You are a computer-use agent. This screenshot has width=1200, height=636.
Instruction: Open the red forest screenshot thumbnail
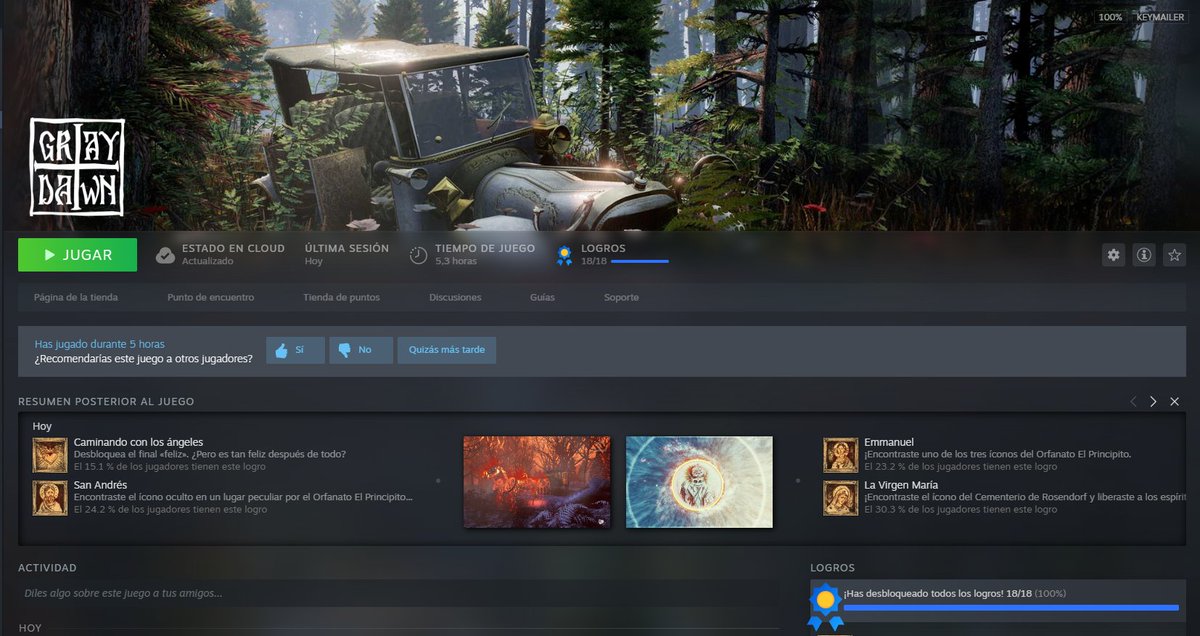click(537, 481)
